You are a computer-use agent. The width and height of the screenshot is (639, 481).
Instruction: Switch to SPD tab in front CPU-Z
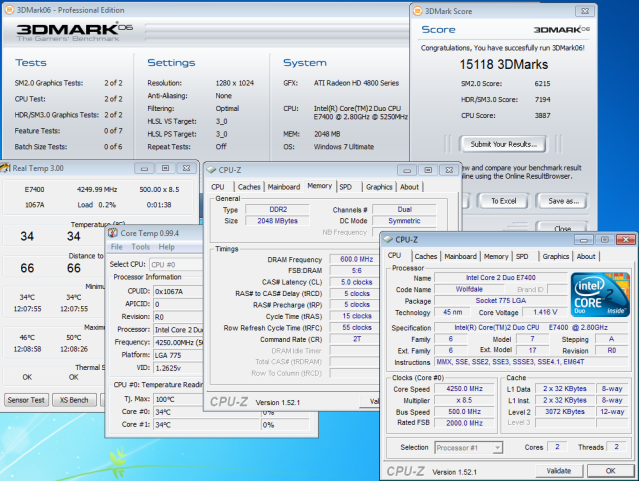[522, 256]
